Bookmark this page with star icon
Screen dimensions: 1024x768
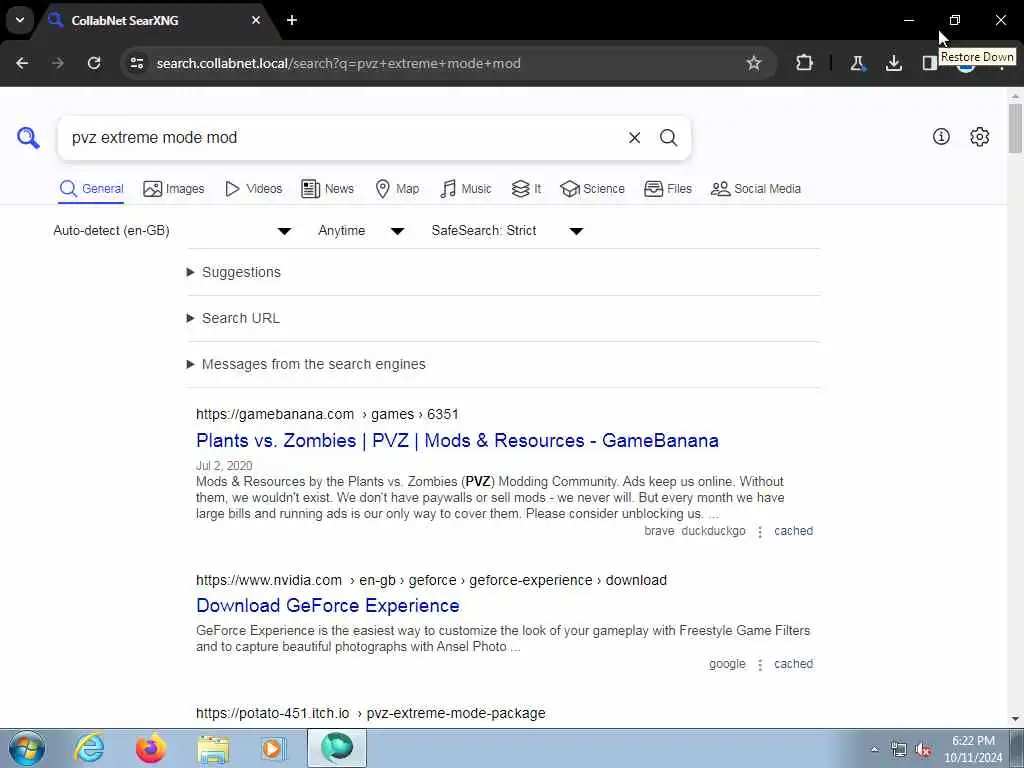(754, 63)
